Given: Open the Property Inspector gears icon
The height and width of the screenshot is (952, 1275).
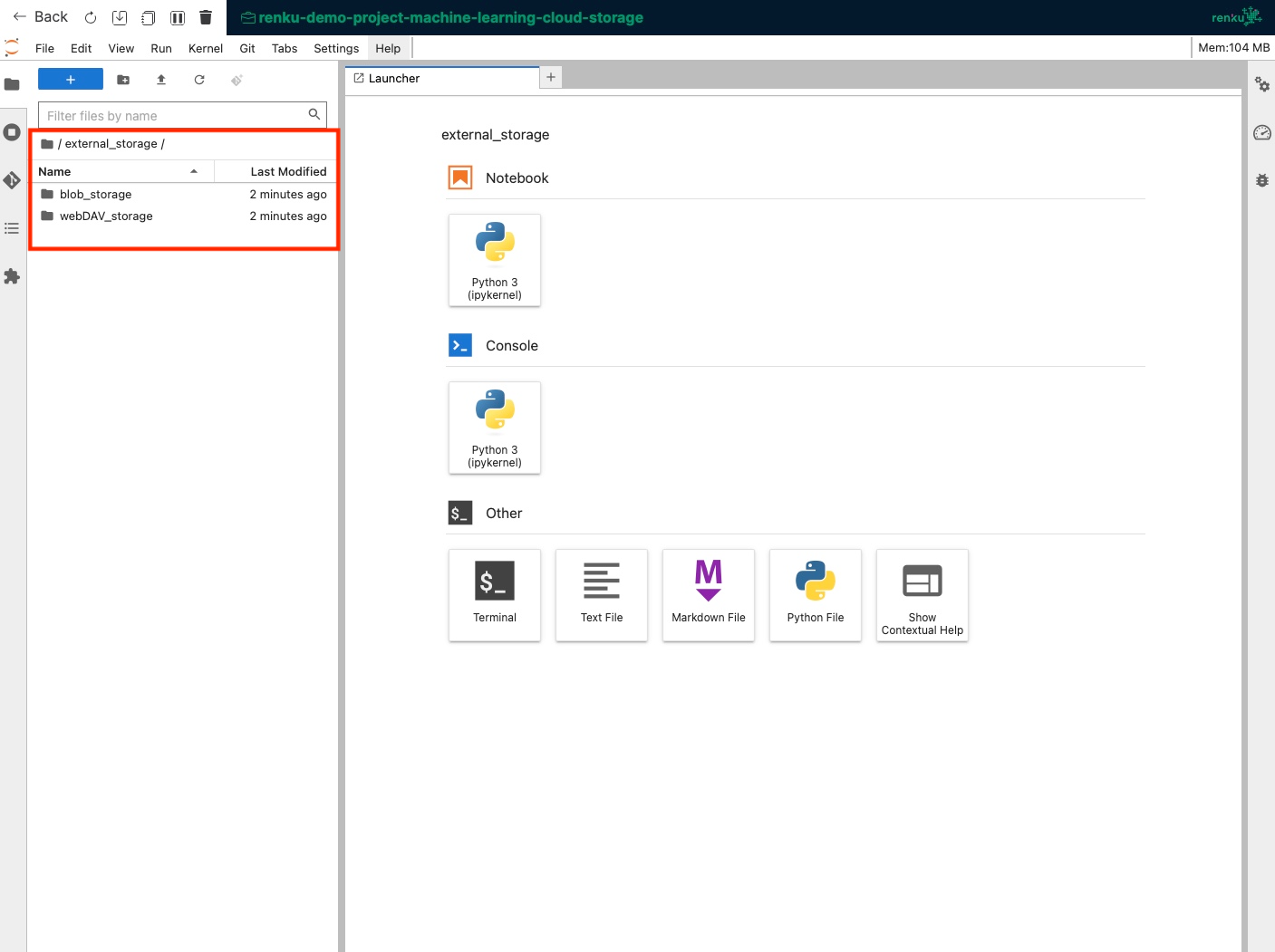Looking at the screenshot, I should coord(1262,84).
